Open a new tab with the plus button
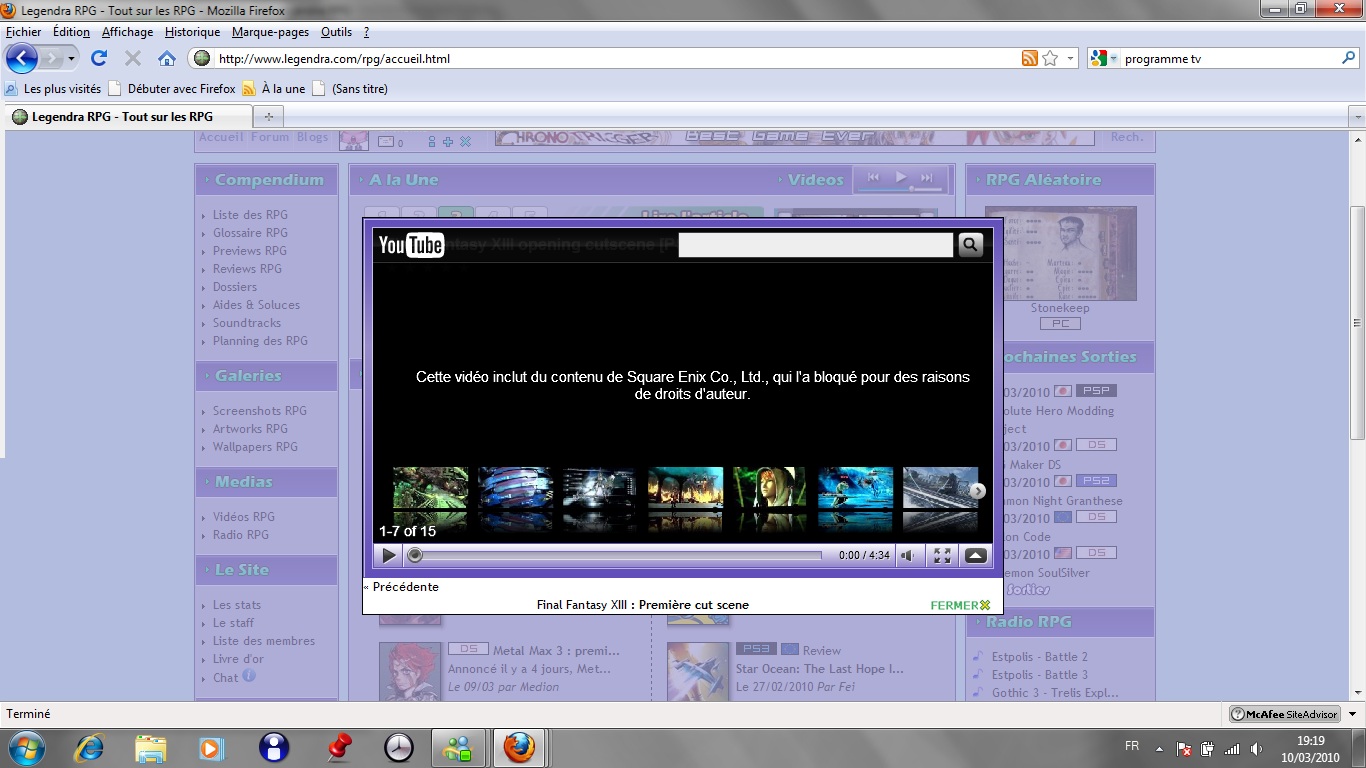Image resolution: width=1366 pixels, height=768 pixels. point(269,117)
